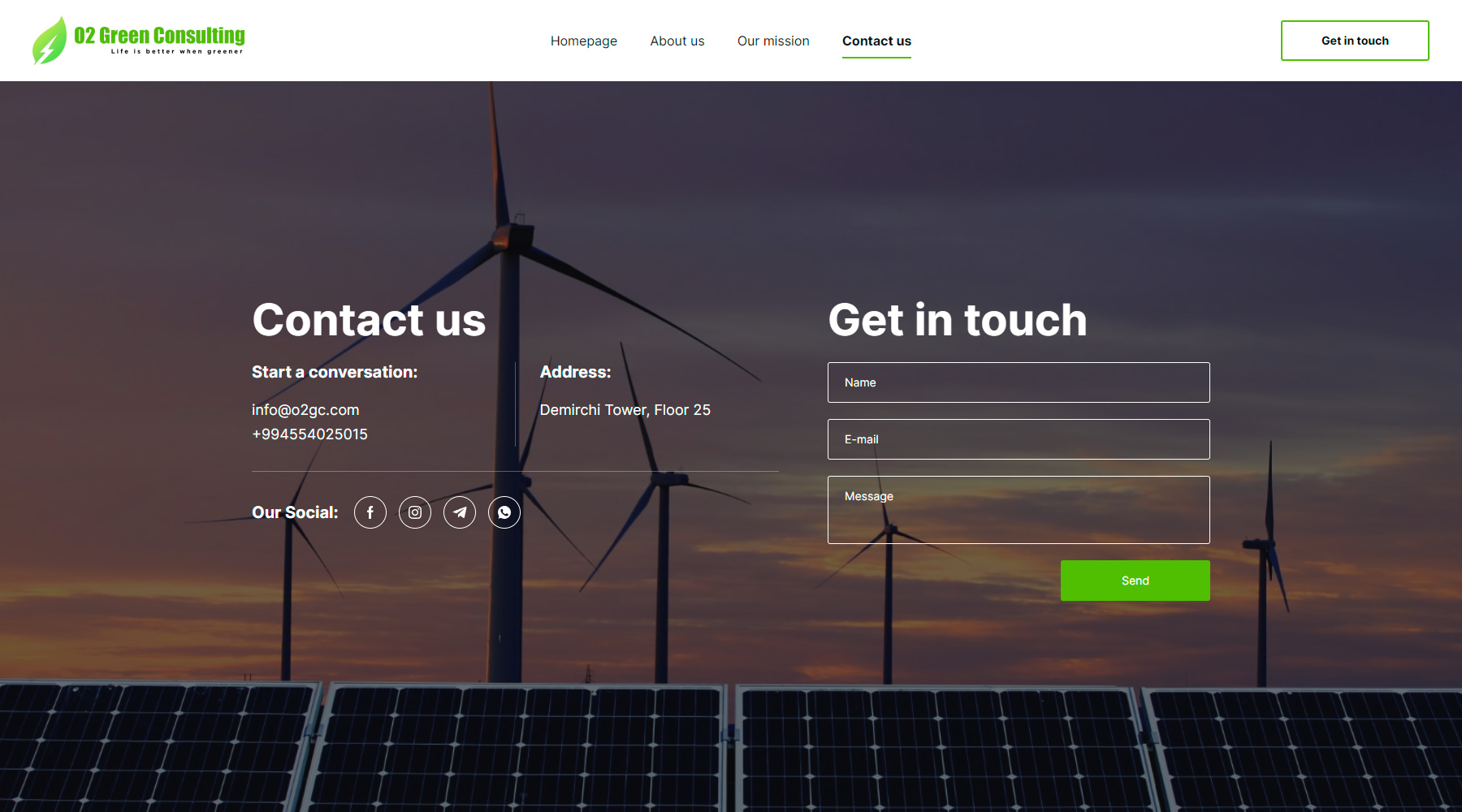Open the Facebook social link
1462x812 pixels.
(370, 512)
